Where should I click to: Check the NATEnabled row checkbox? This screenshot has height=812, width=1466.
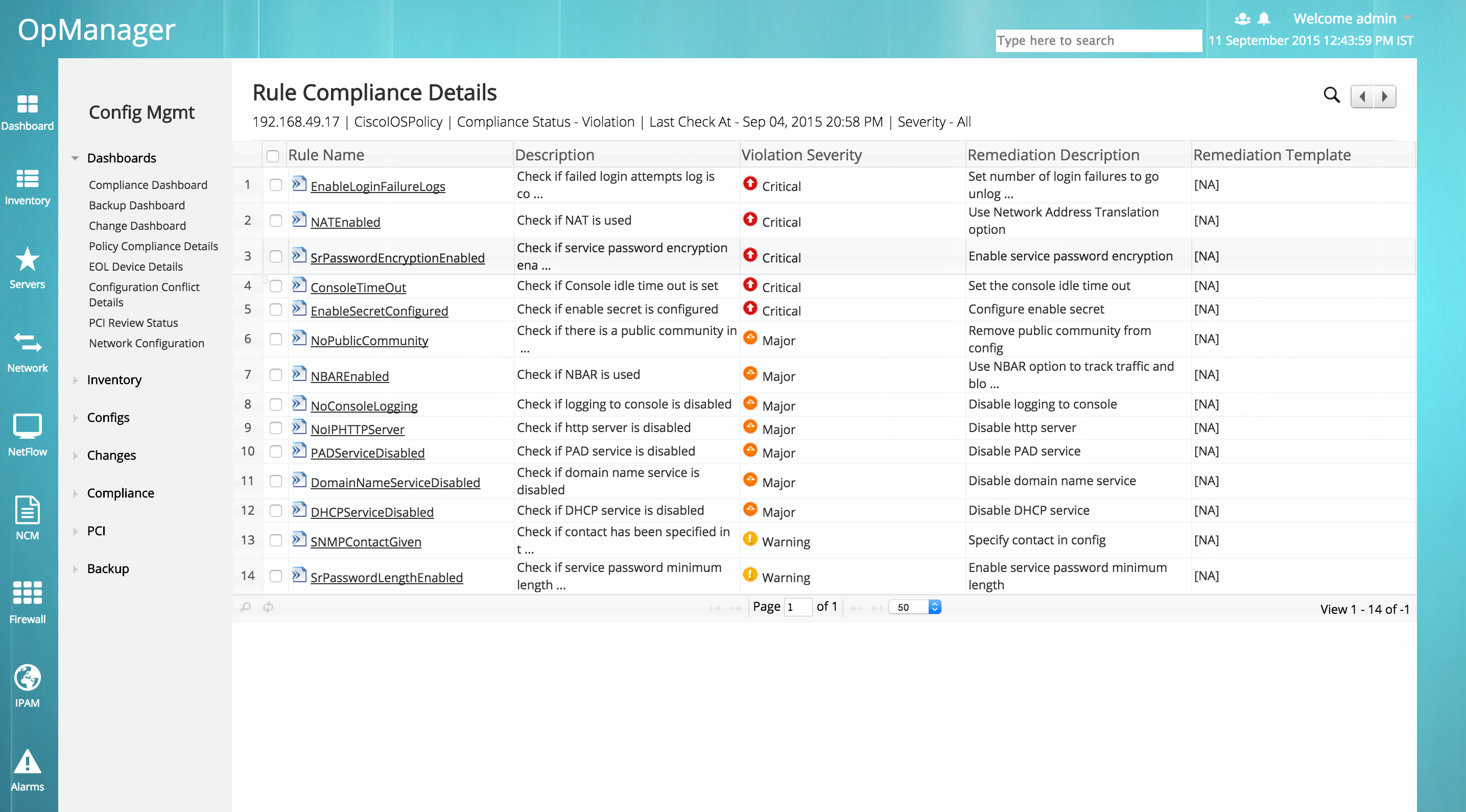[275, 221]
